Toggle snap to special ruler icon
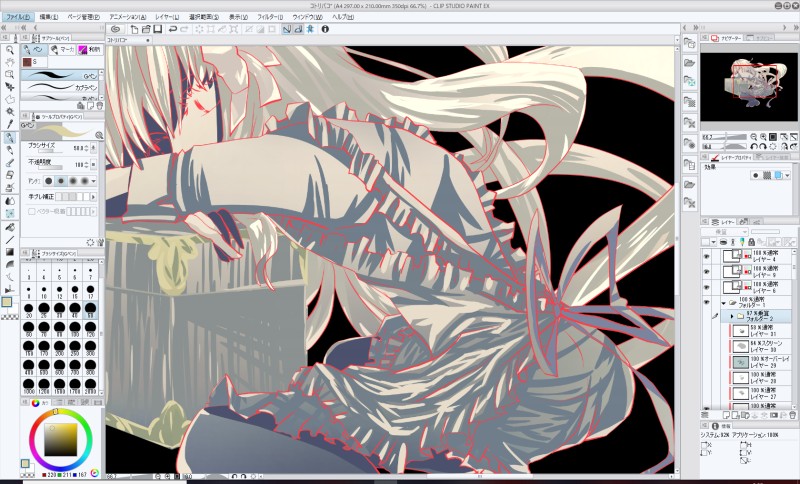 pos(298,29)
